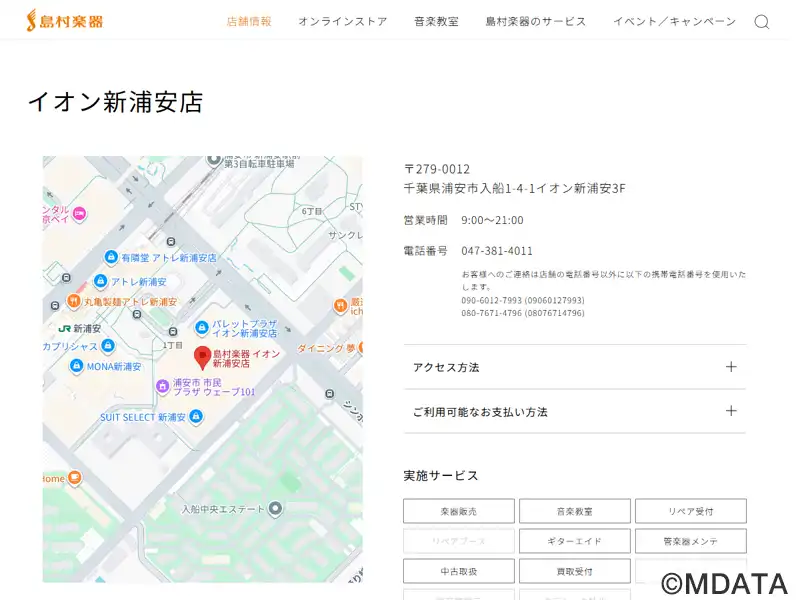Open 音楽教室 in top navigation
Viewport: 800px width, 600px height.
436,21
